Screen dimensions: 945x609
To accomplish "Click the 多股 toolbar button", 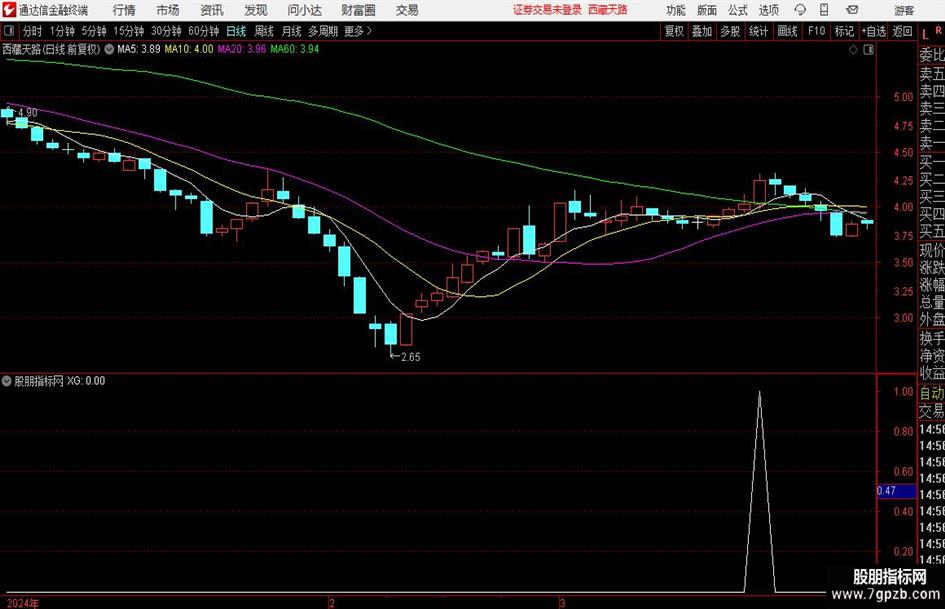I will (730, 31).
